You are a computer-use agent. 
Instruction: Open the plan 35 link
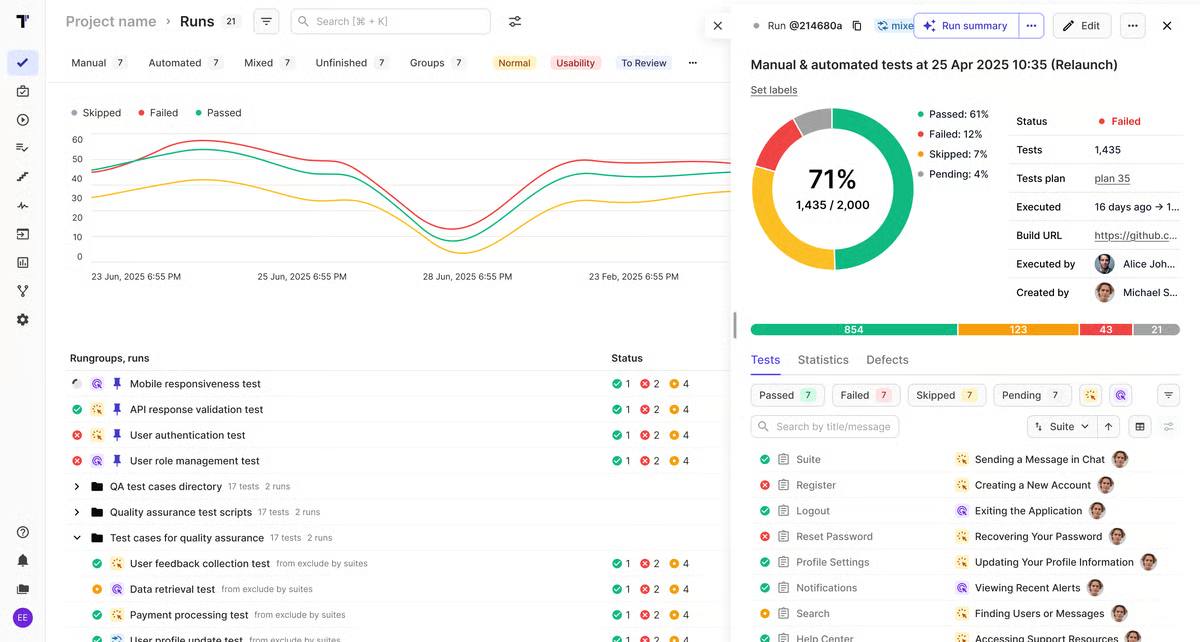click(1110, 178)
